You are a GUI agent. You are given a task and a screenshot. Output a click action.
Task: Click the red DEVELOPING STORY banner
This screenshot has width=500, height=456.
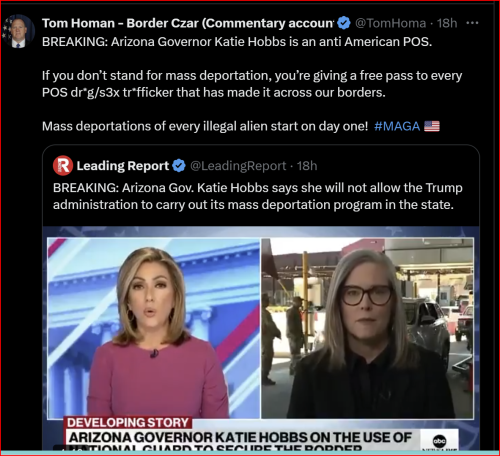click(x=128, y=423)
